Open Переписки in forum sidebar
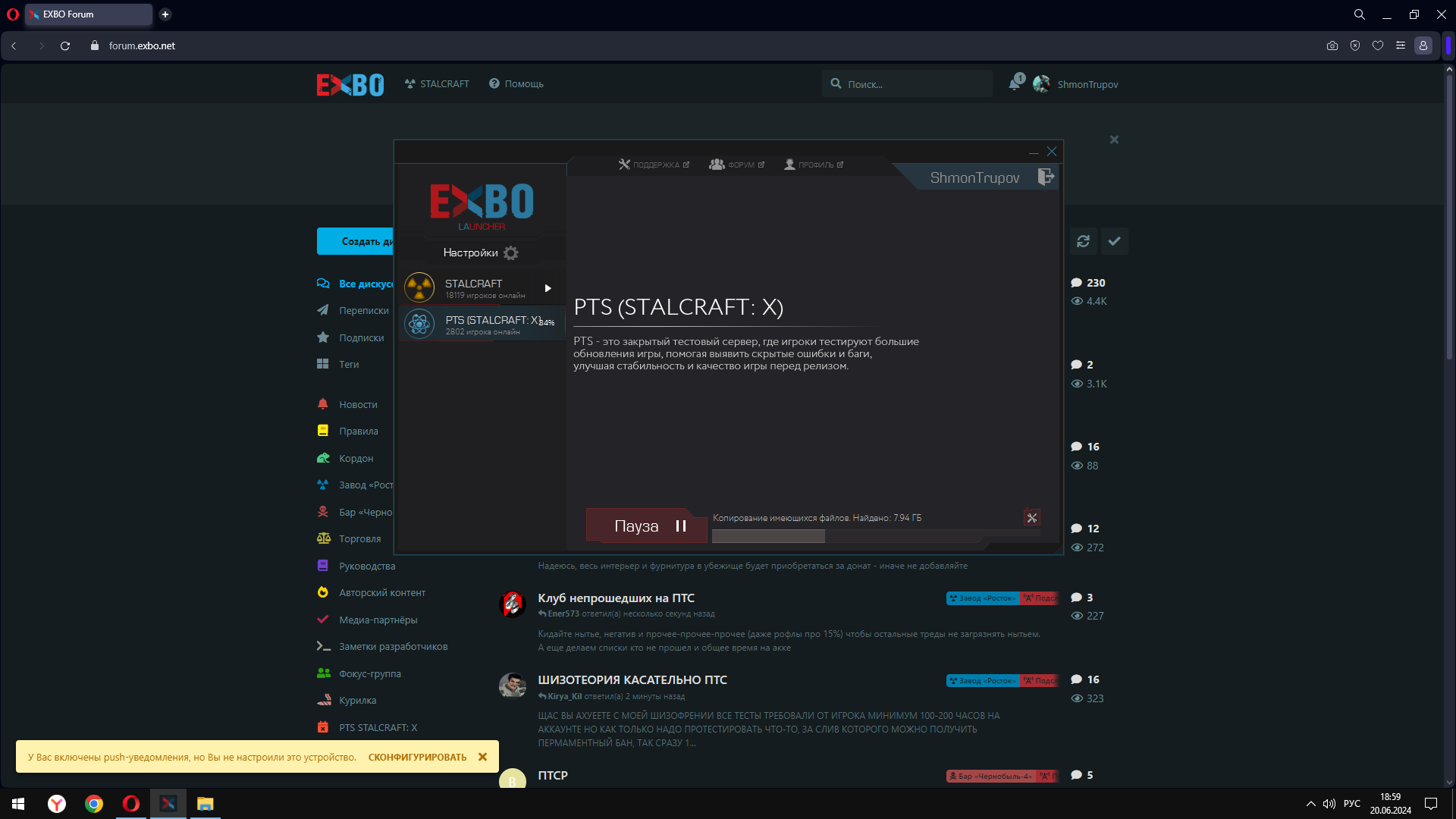Viewport: 1456px width, 819px height. (x=353, y=310)
